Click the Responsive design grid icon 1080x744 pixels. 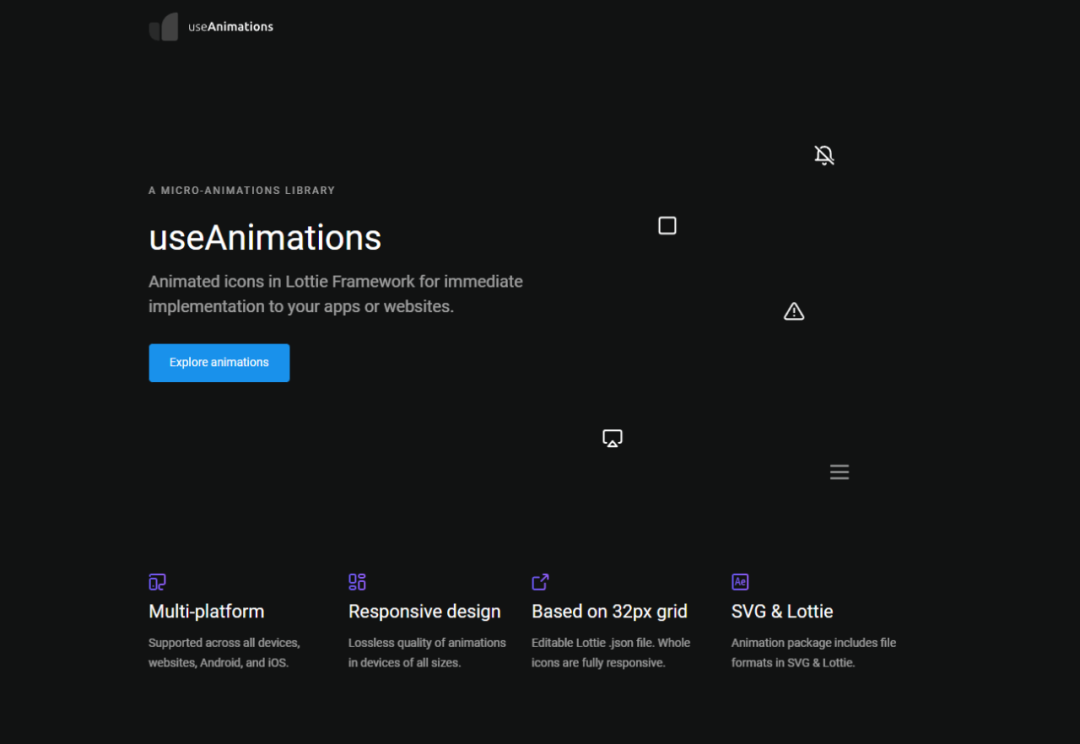pos(357,581)
